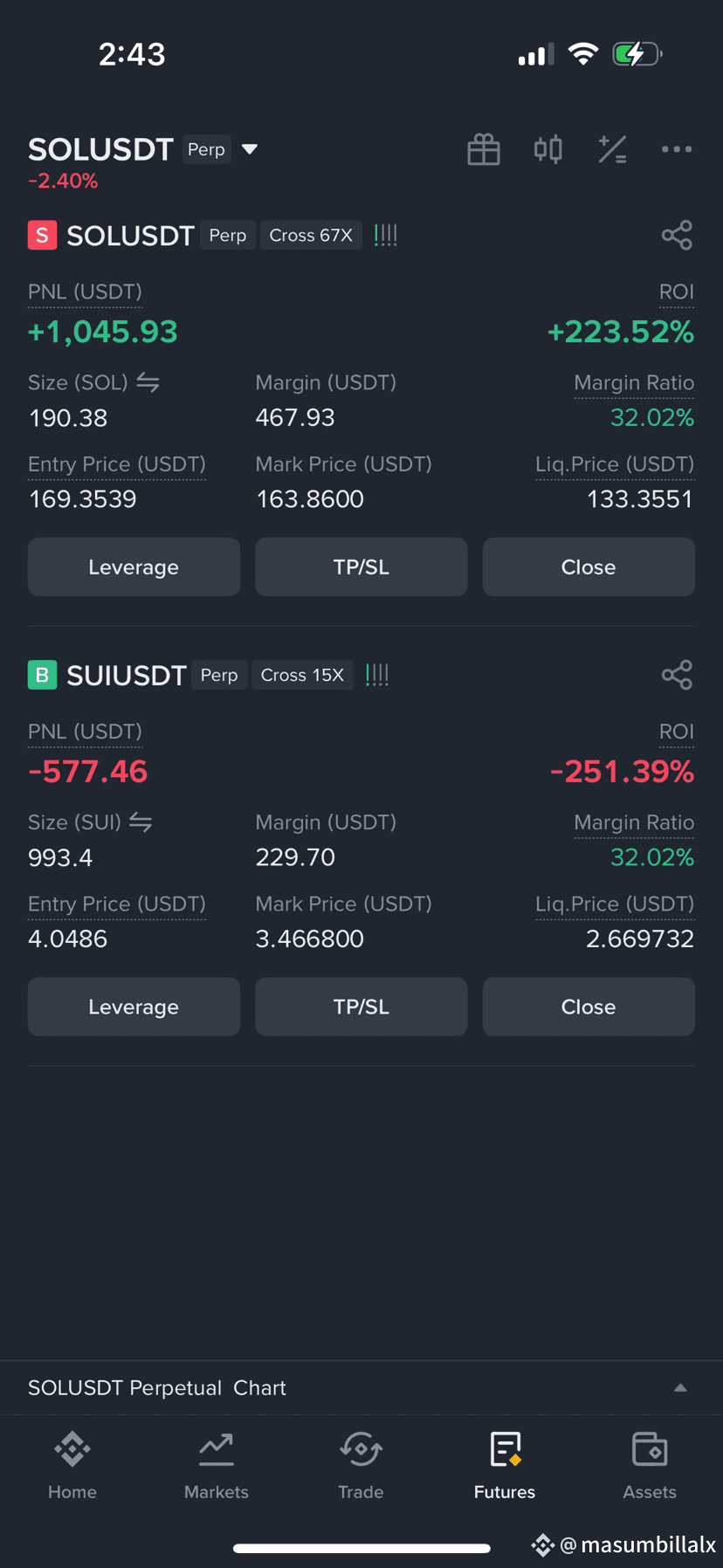Open the Cross 67X margin mode selector
Viewport: 723px width, 1568px height.
click(x=311, y=235)
